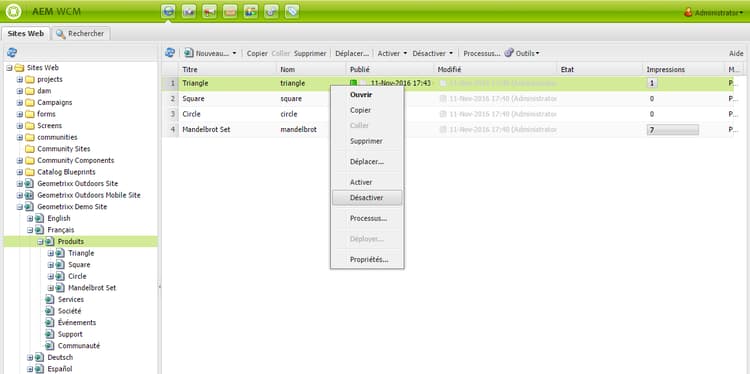
Task: Refresh the site tree panel
Action: [x=12, y=53]
